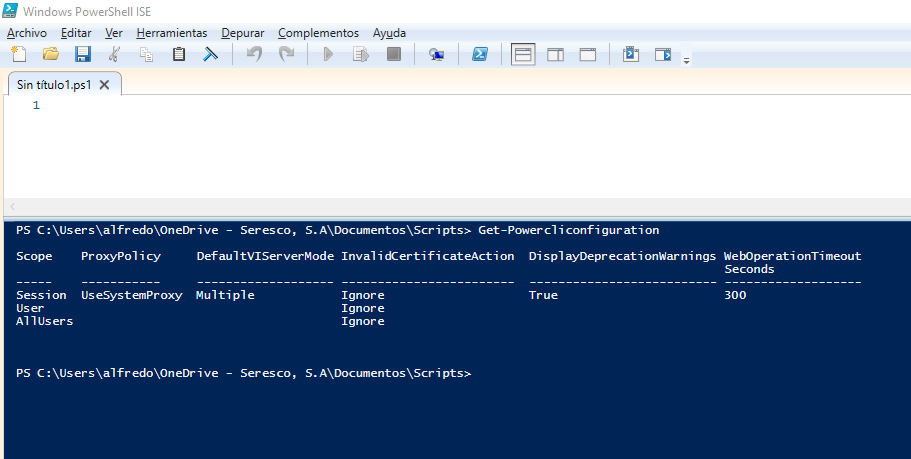This screenshot has width=911, height=459.
Task: Show script pane on the right layout
Action: 555,55
